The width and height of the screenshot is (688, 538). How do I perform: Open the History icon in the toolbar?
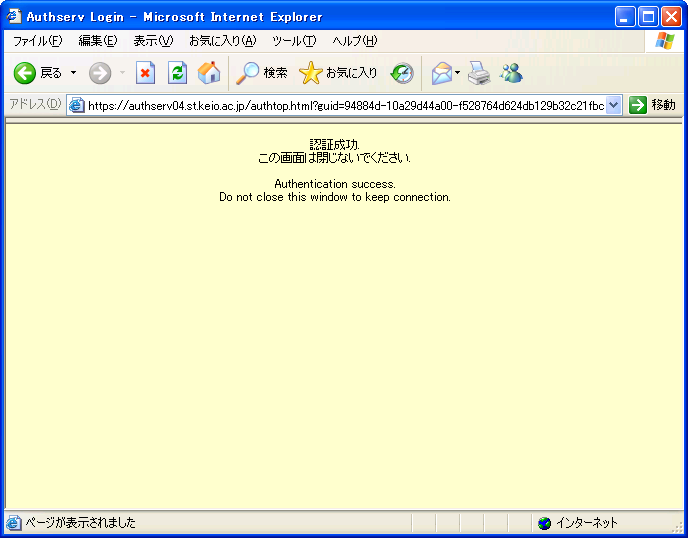pos(402,73)
